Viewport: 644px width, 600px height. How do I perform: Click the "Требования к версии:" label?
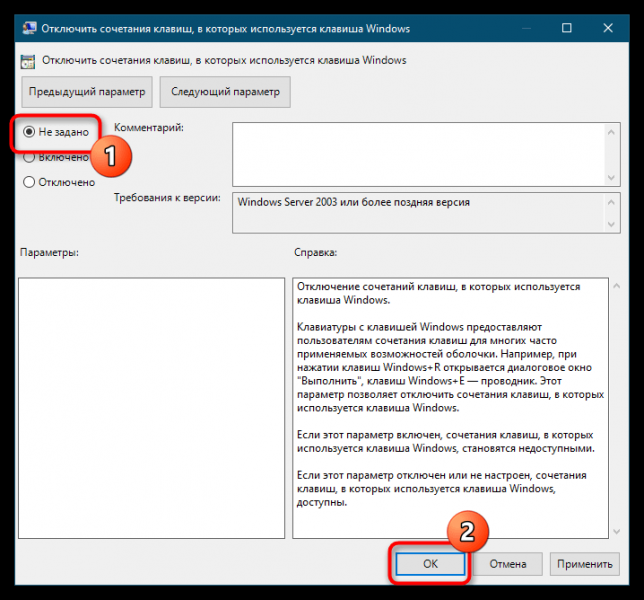pyautogui.click(x=167, y=198)
